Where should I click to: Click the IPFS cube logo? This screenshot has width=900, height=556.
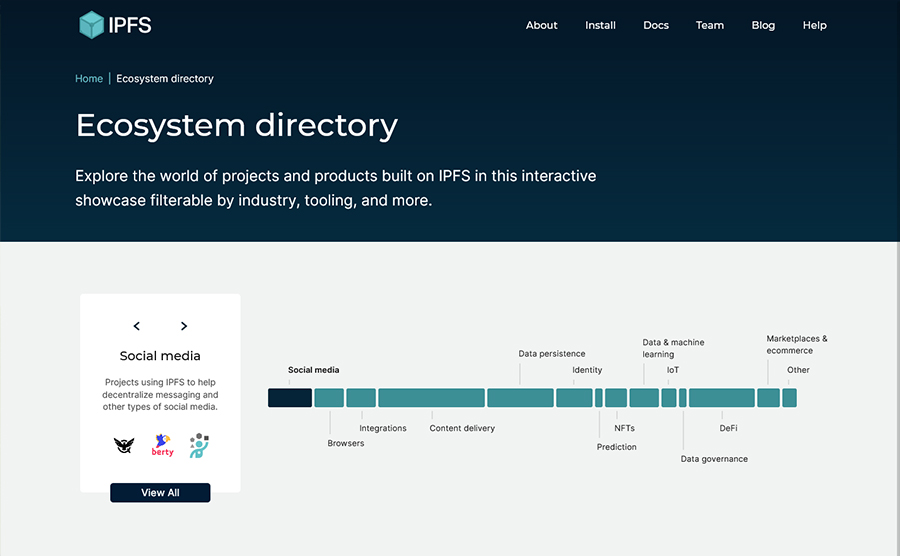[92, 25]
